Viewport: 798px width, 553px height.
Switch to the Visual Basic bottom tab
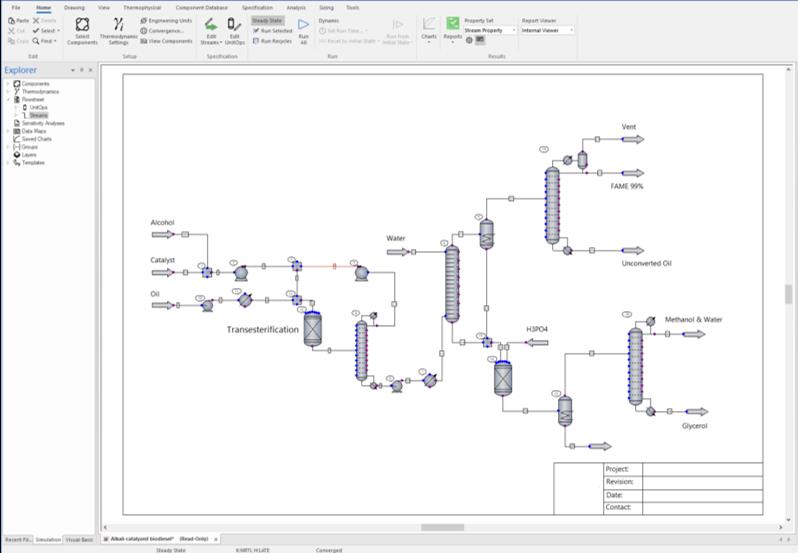[79, 539]
